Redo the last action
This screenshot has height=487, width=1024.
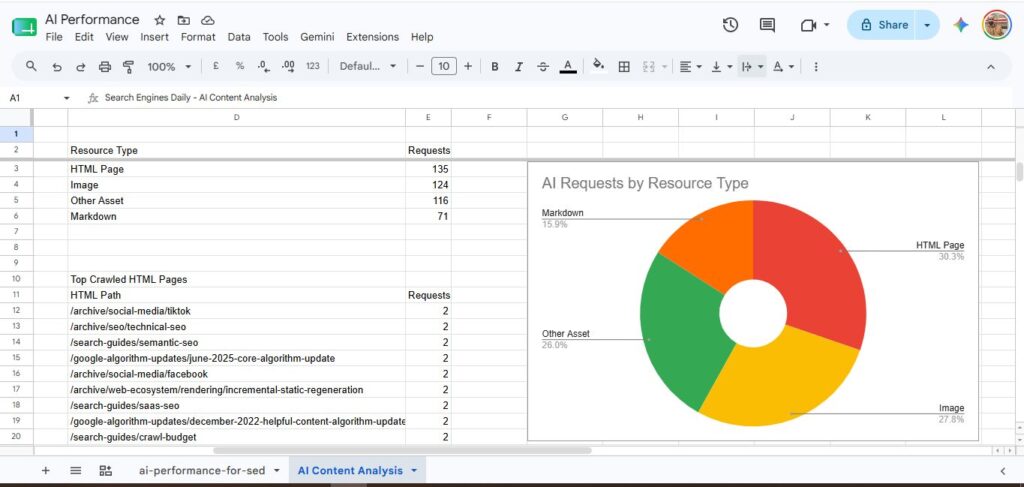(x=80, y=67)
